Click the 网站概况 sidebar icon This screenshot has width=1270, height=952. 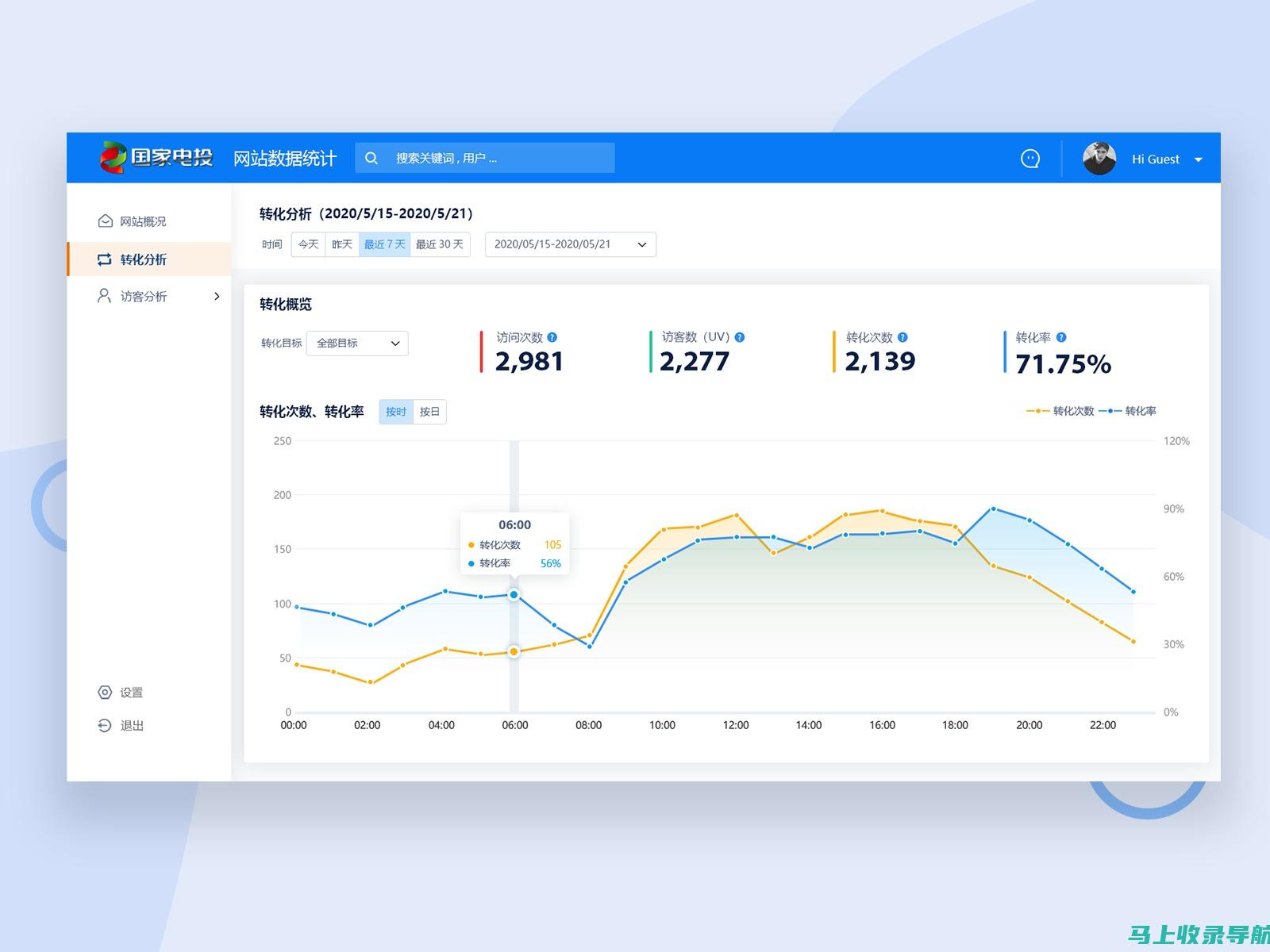[105, 221]
